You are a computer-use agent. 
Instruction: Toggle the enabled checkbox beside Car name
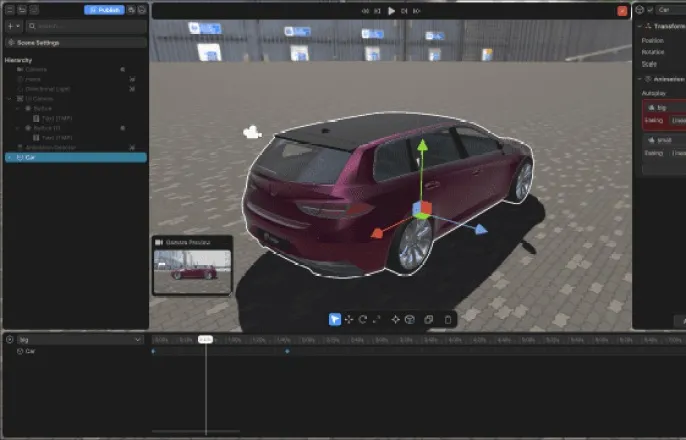[650, 10]
